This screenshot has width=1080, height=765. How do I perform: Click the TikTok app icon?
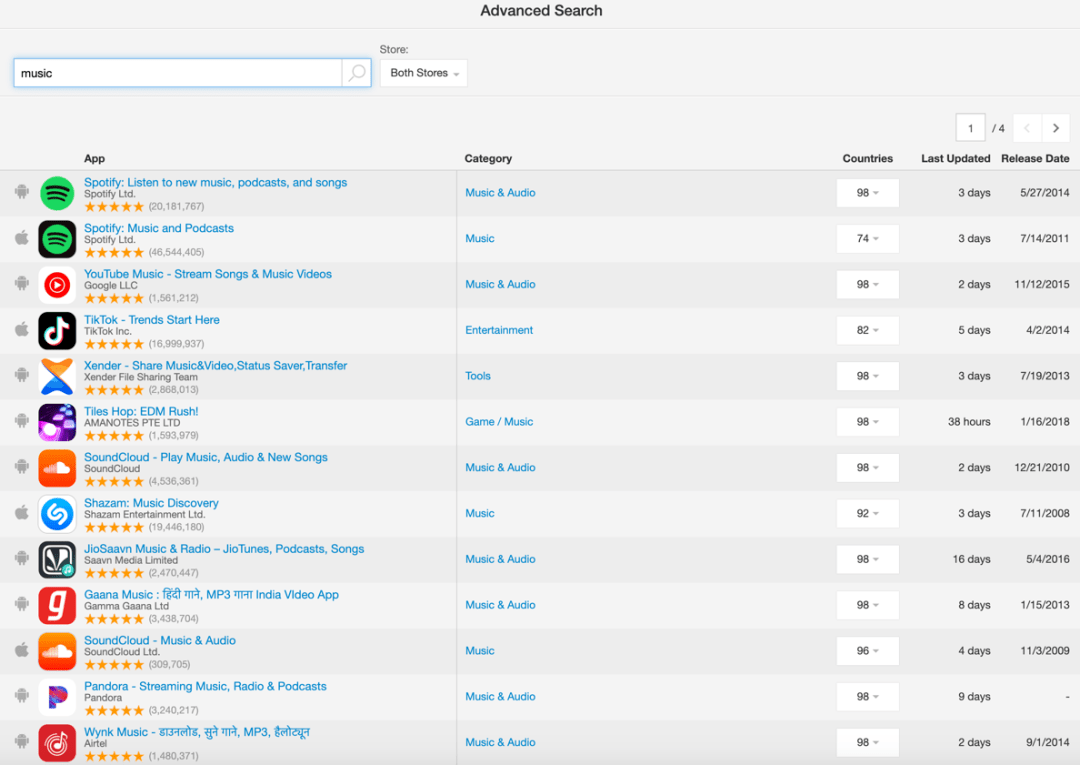(57, 331)
